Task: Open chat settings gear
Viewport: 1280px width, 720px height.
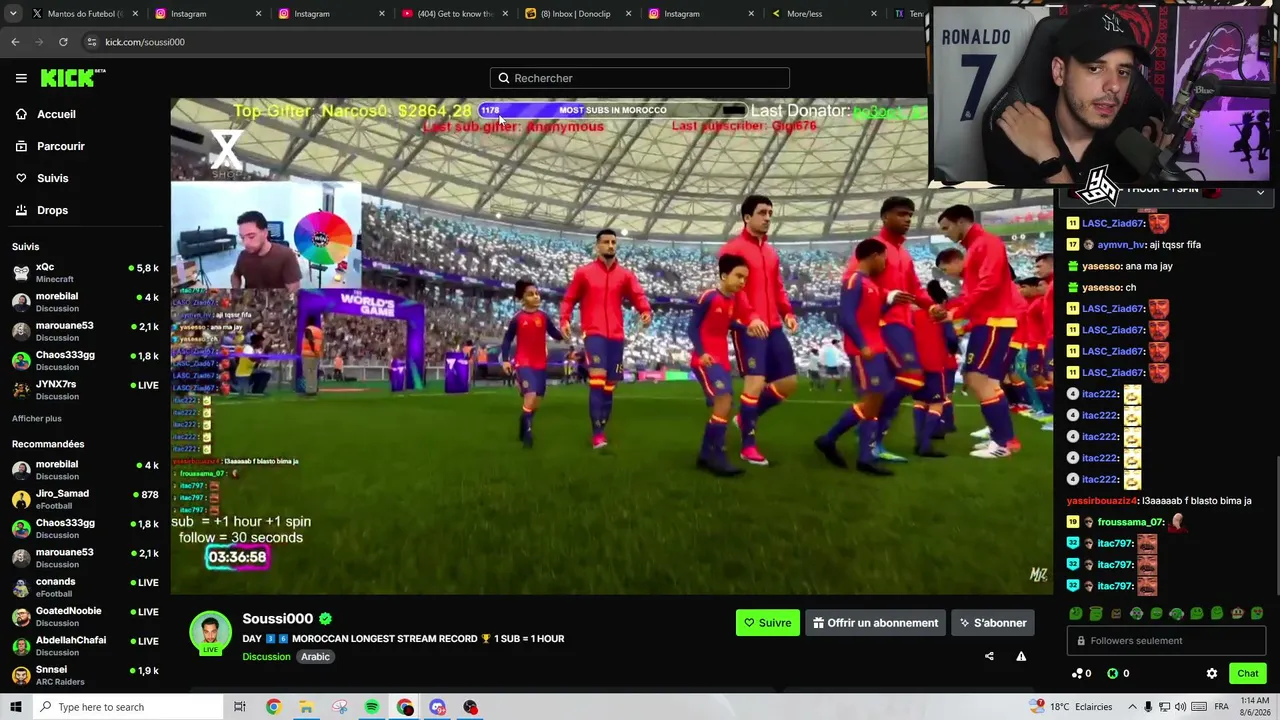Action: pyautogui.click(x=1212, y=674)
